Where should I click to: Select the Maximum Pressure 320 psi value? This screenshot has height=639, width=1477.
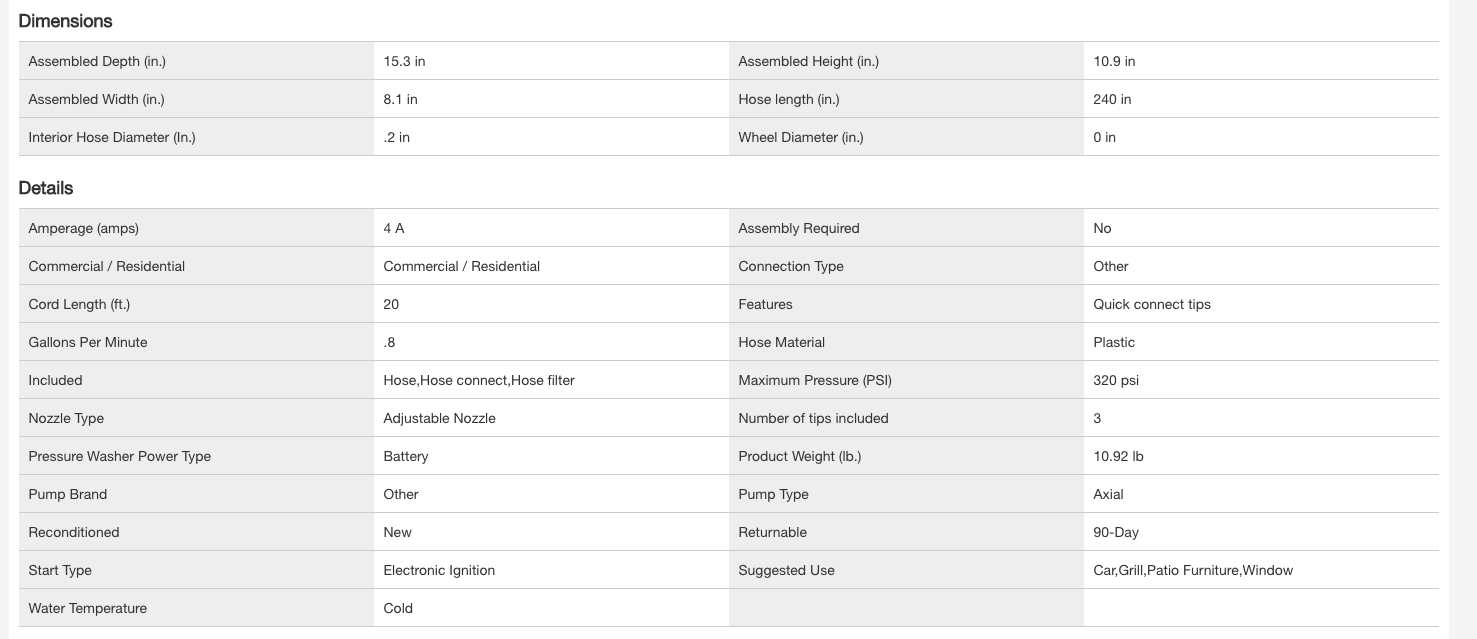1116,380
